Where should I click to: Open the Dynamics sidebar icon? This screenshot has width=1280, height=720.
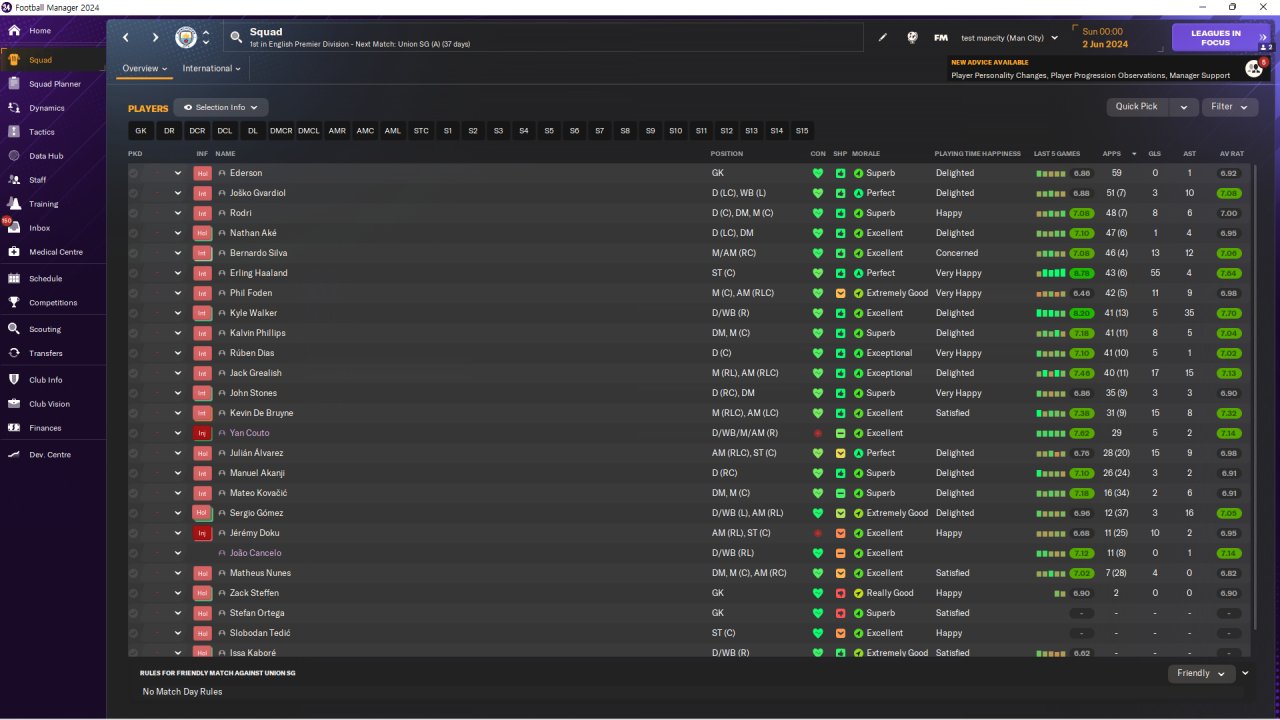14,108
